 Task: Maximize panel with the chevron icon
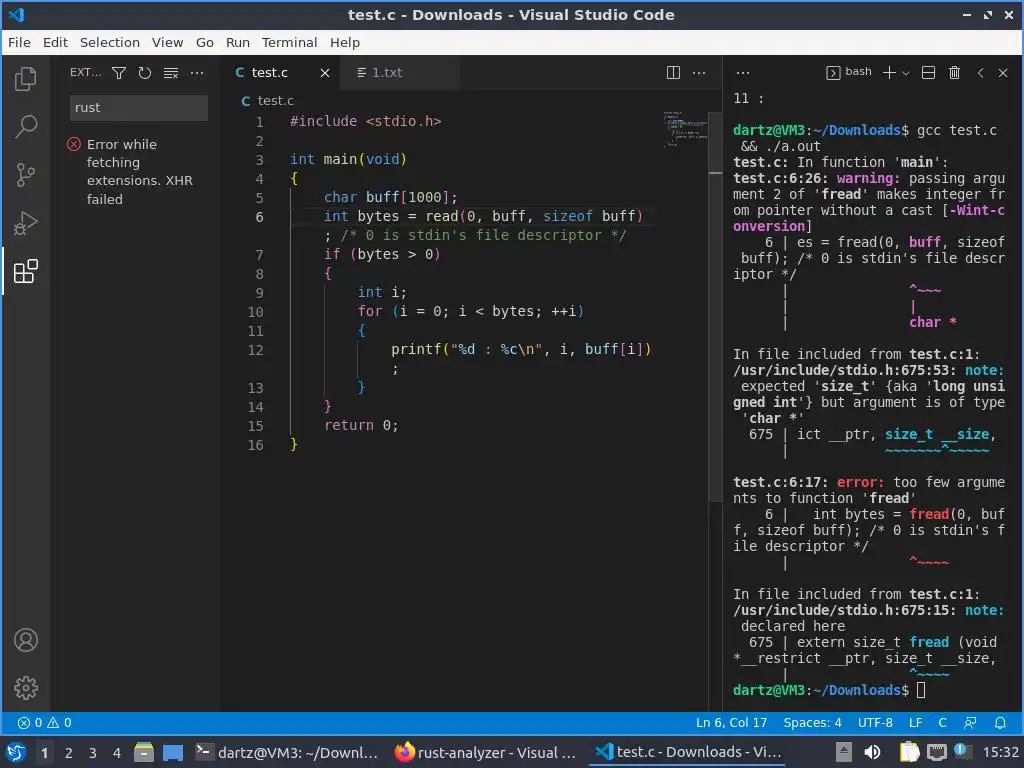(x=980, y=72)
